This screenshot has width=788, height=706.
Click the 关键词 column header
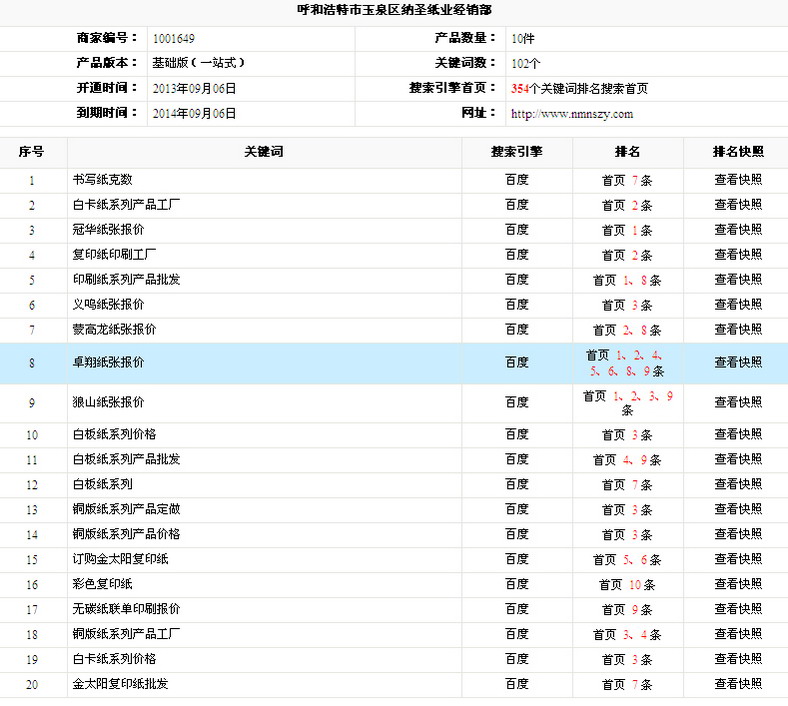[264, 152]
